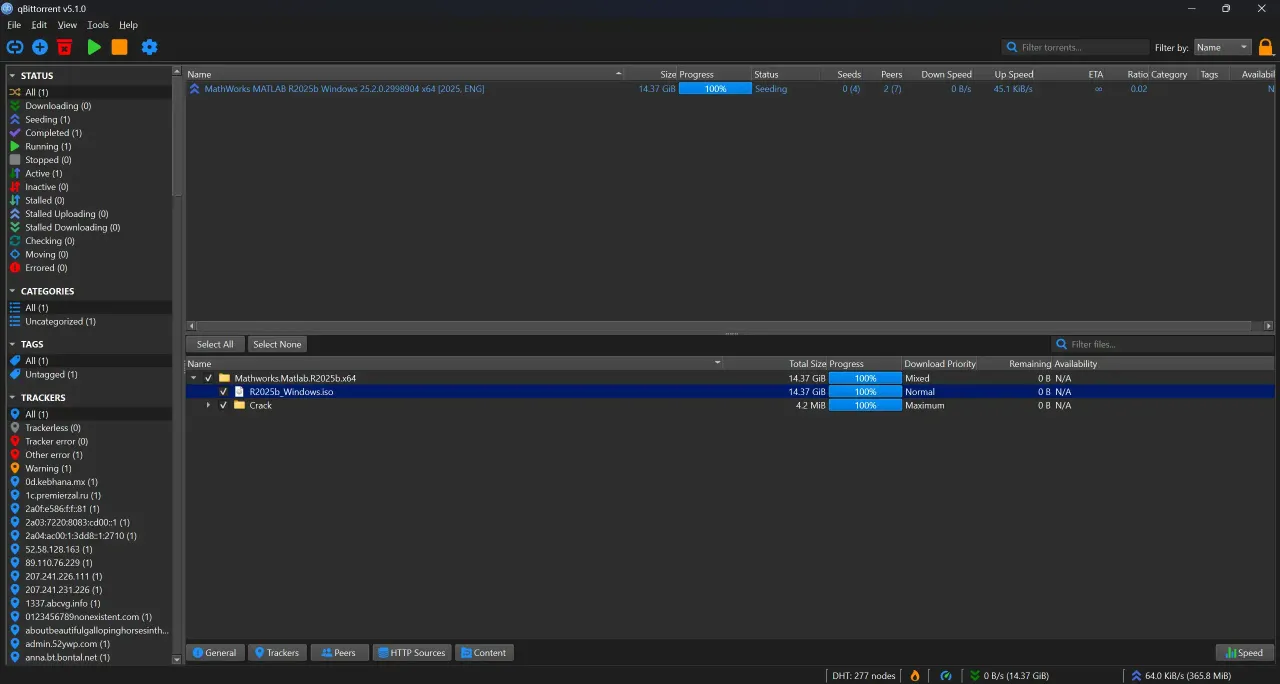This screenshot has width=1280, height=684.
Task: Click the Select All button
Action: tap(215, 344)
